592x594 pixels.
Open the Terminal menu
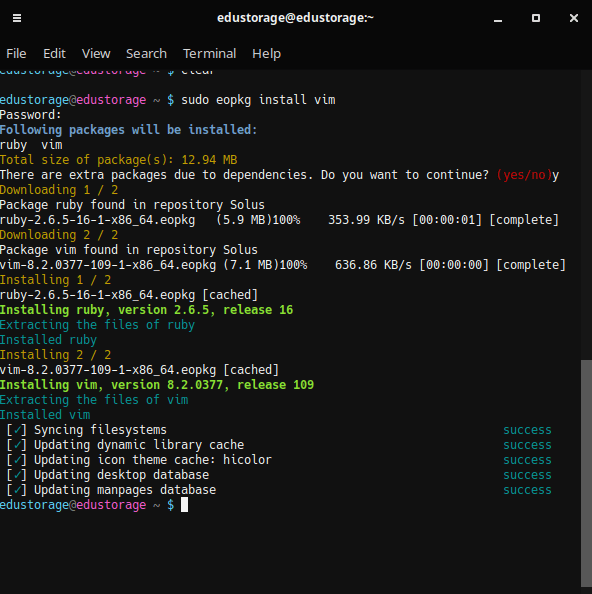click(209, 53)
